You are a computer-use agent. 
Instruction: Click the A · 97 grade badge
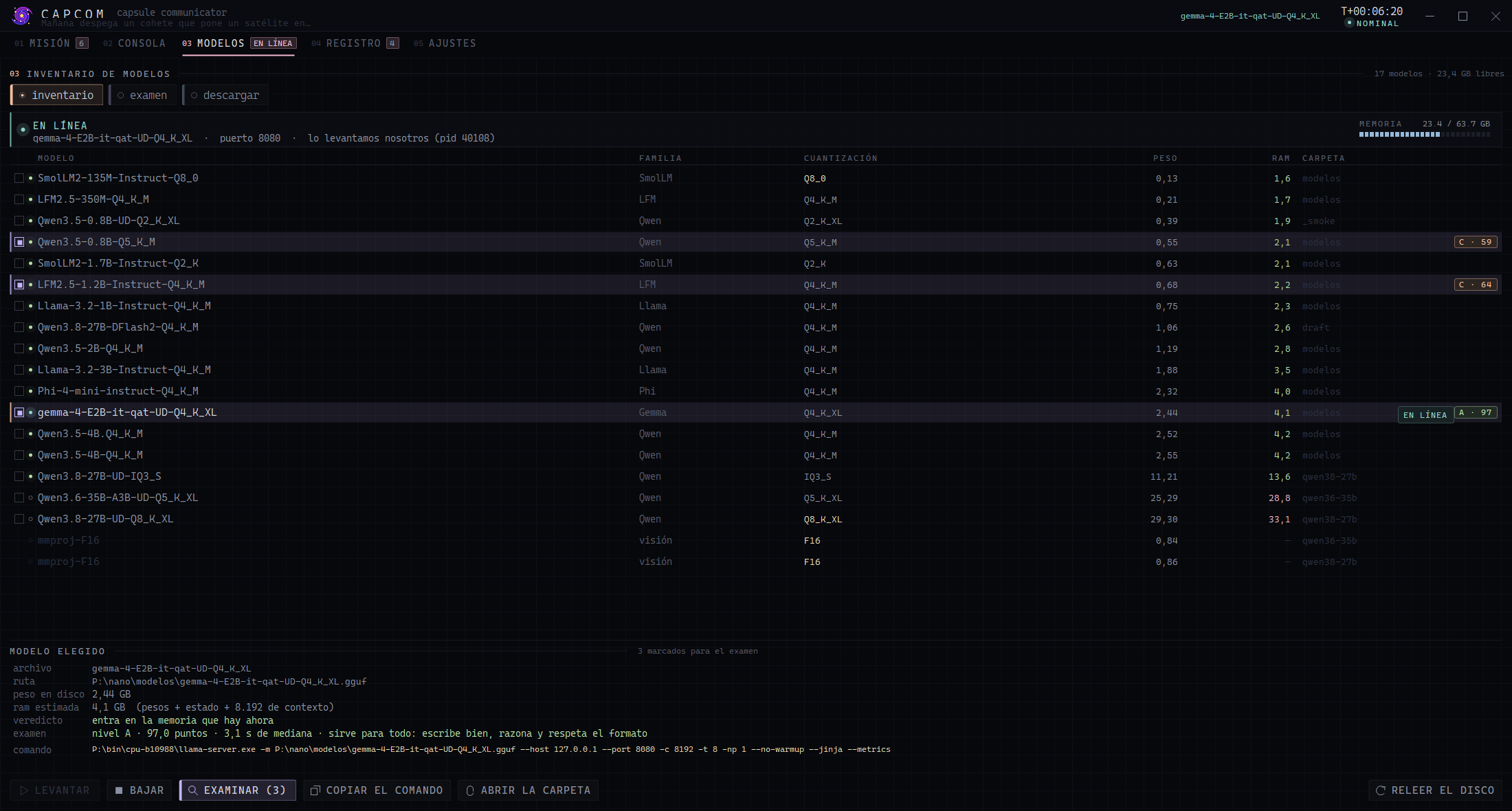point(1476,412)
